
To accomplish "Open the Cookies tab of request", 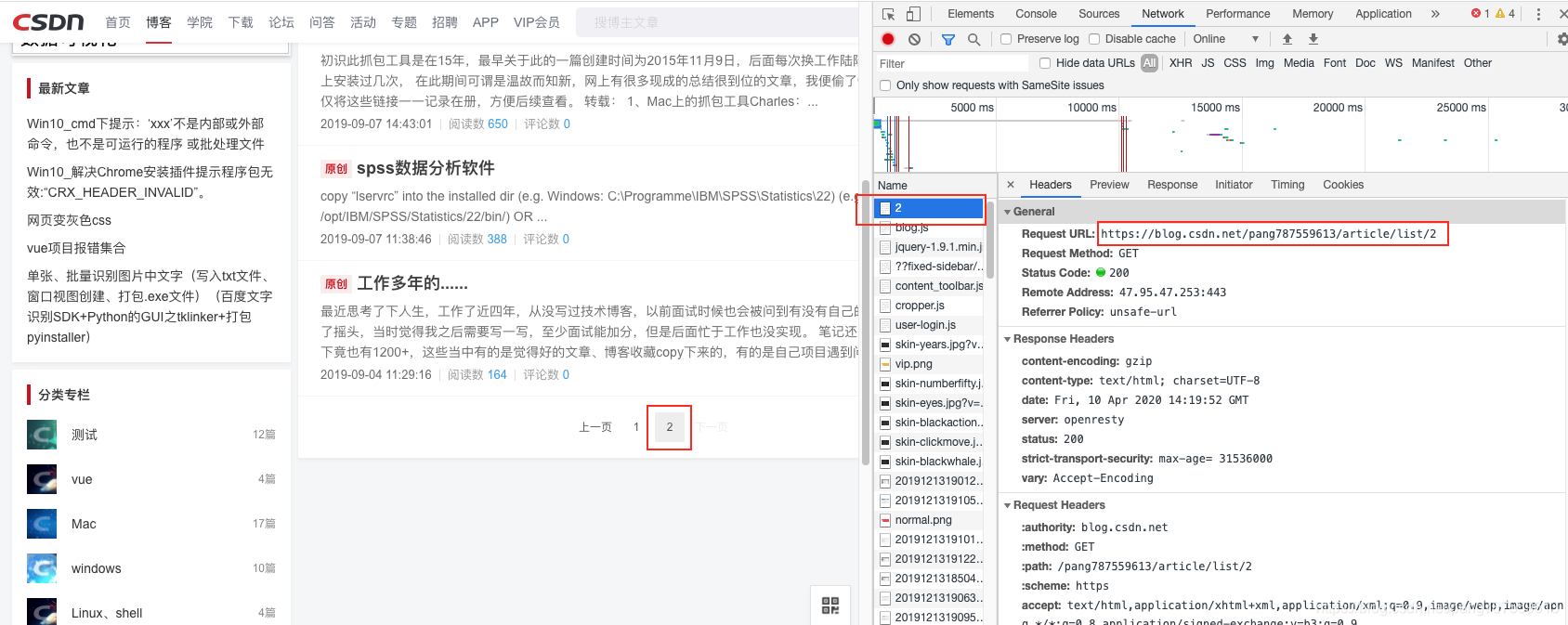I will [1343, 185].
